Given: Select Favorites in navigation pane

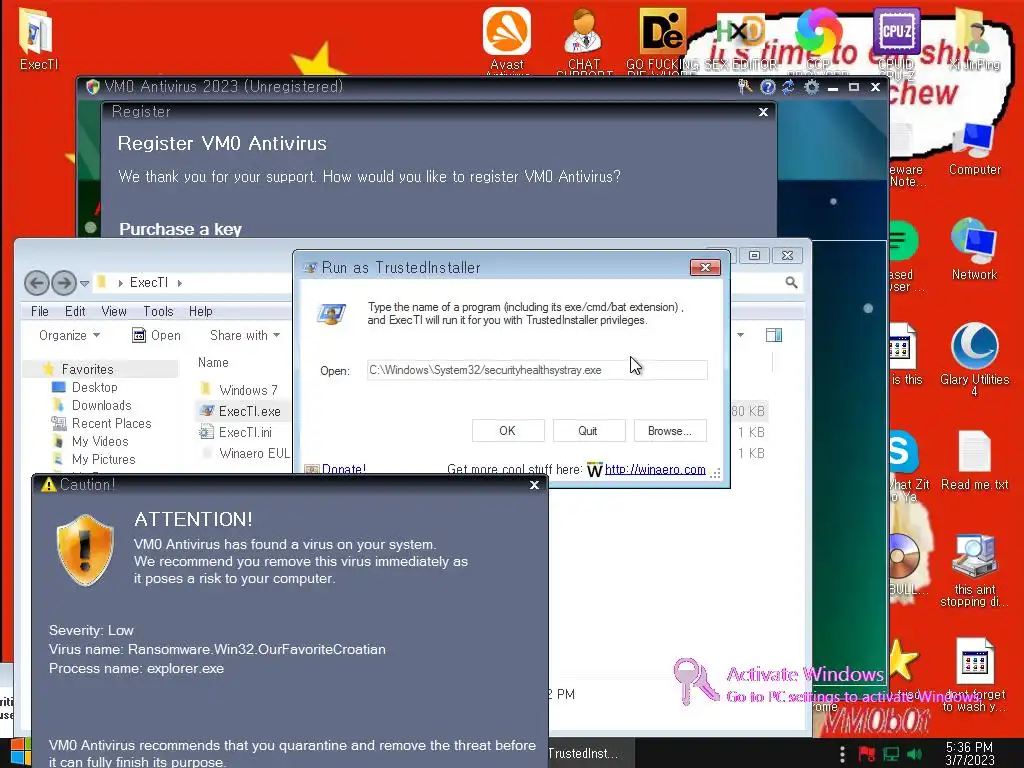Looking at the screenshot, I should click(88, 369).
